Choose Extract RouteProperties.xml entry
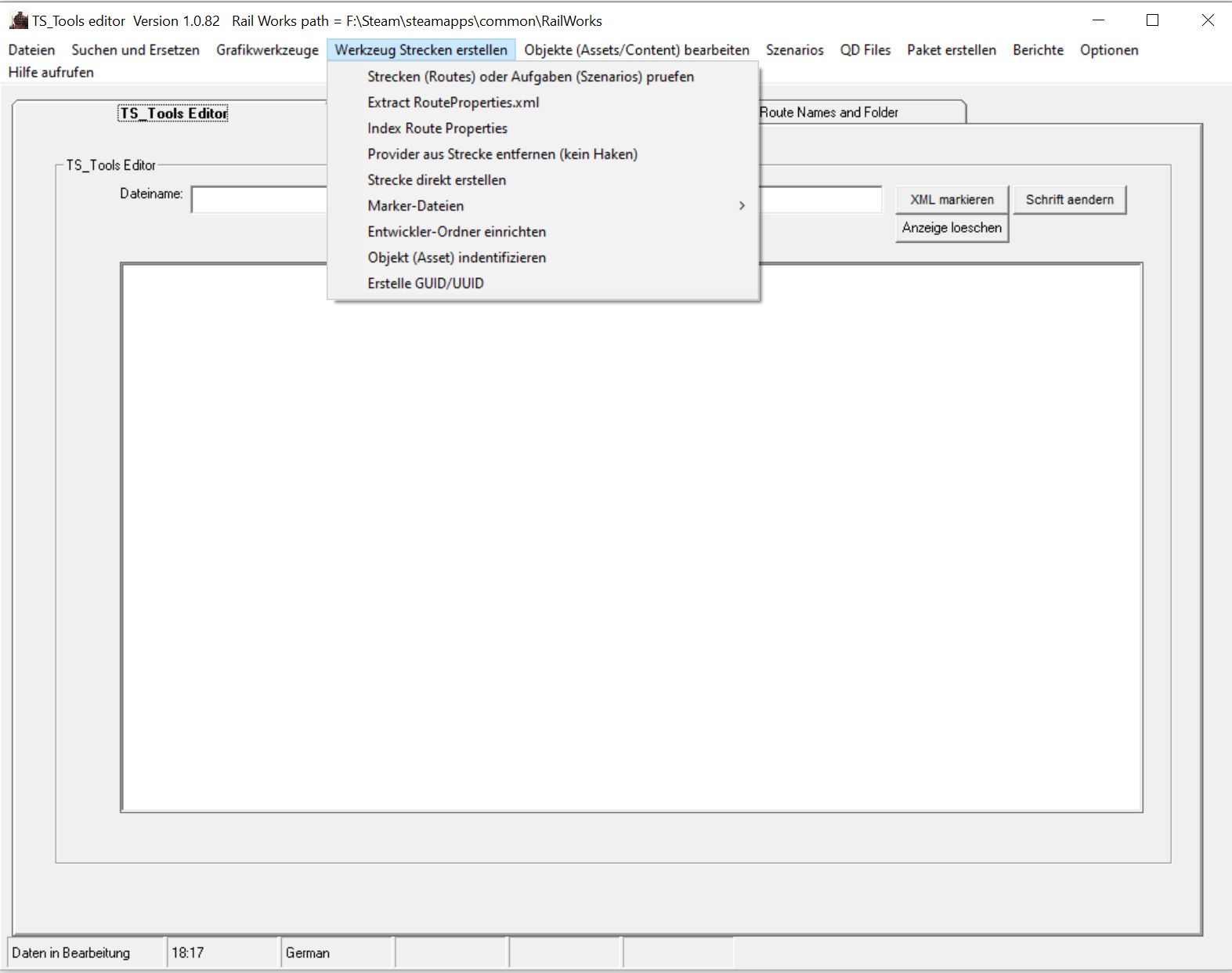Image resolution: width=1232 pixels, height=973 pixels. click(453, 103)
